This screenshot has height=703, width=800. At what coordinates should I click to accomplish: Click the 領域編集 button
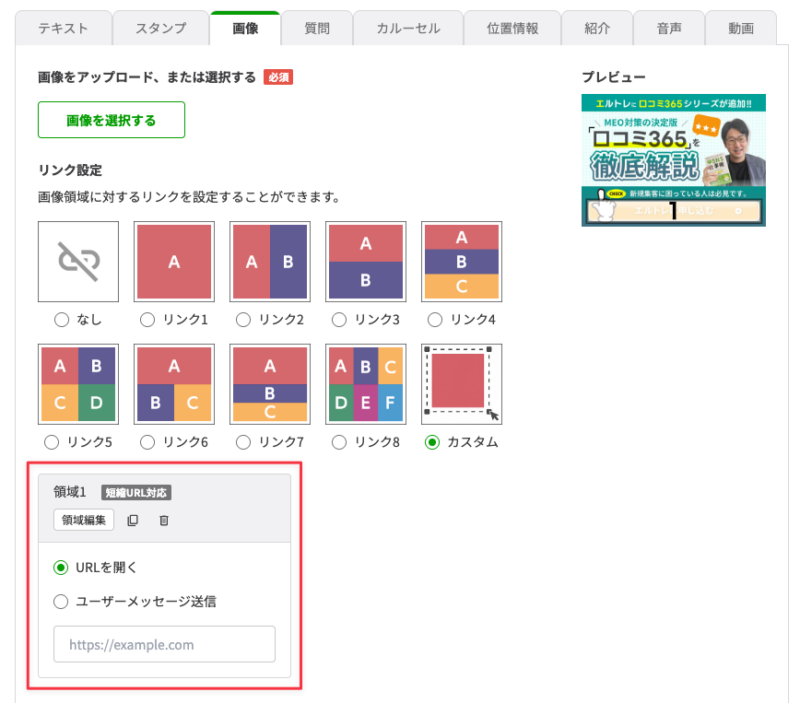pyautogui.click(x=84, y=520)
